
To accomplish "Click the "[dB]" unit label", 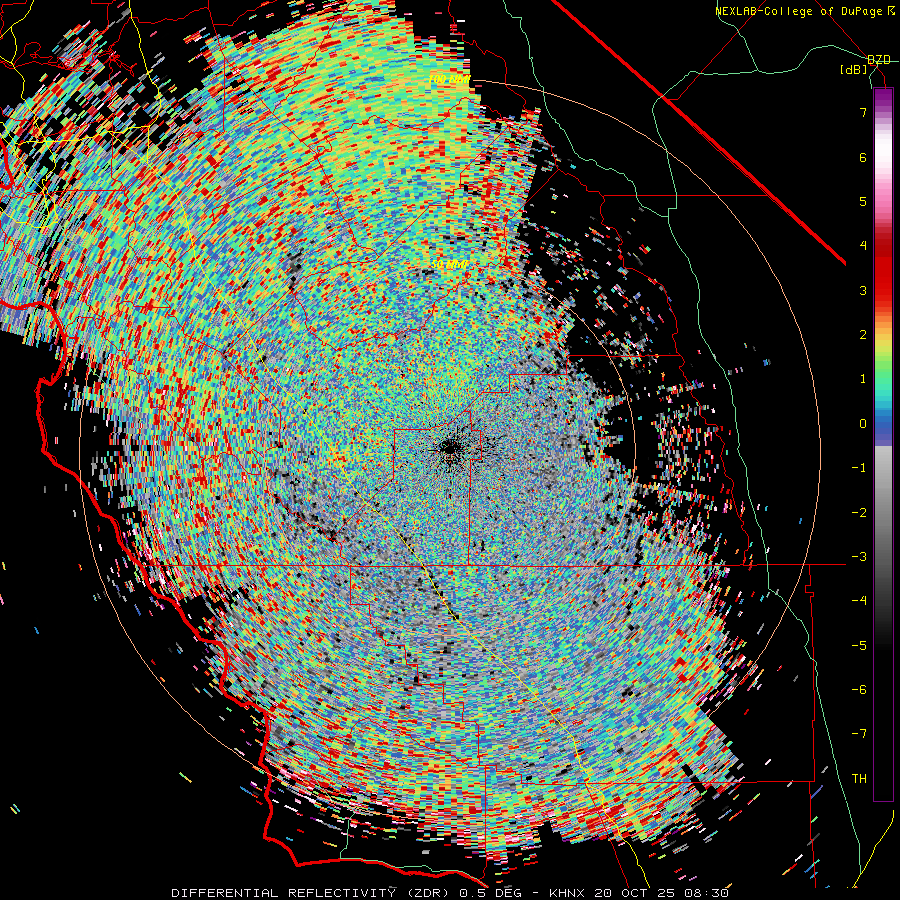I will point(854,69).
